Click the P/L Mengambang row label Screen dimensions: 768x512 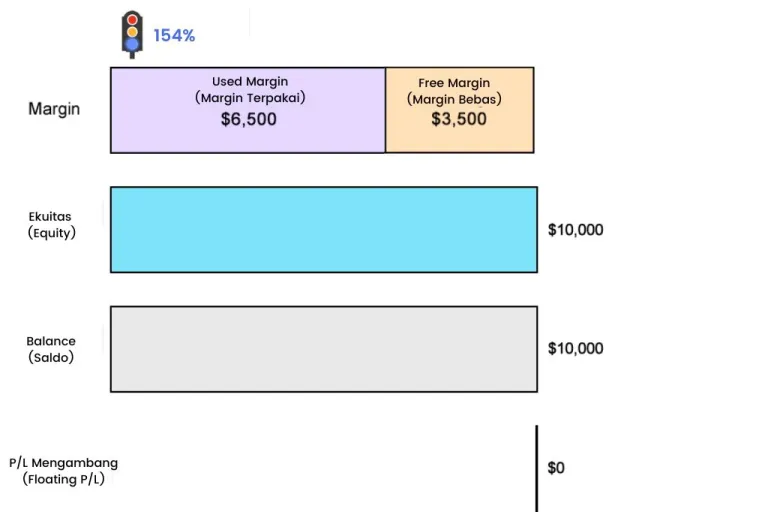(64, 463)
